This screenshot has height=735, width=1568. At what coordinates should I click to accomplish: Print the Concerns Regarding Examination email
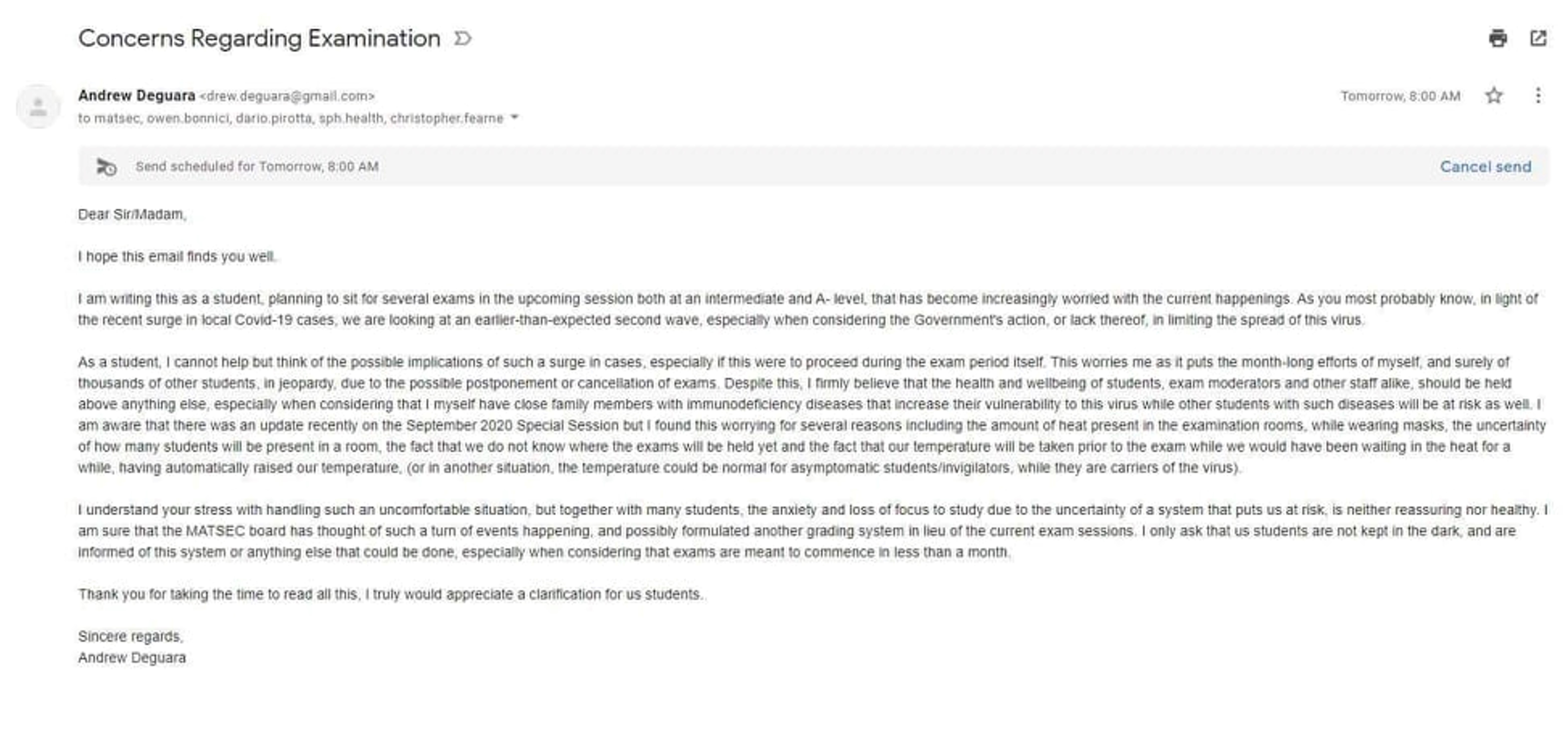coord(1497,38)
